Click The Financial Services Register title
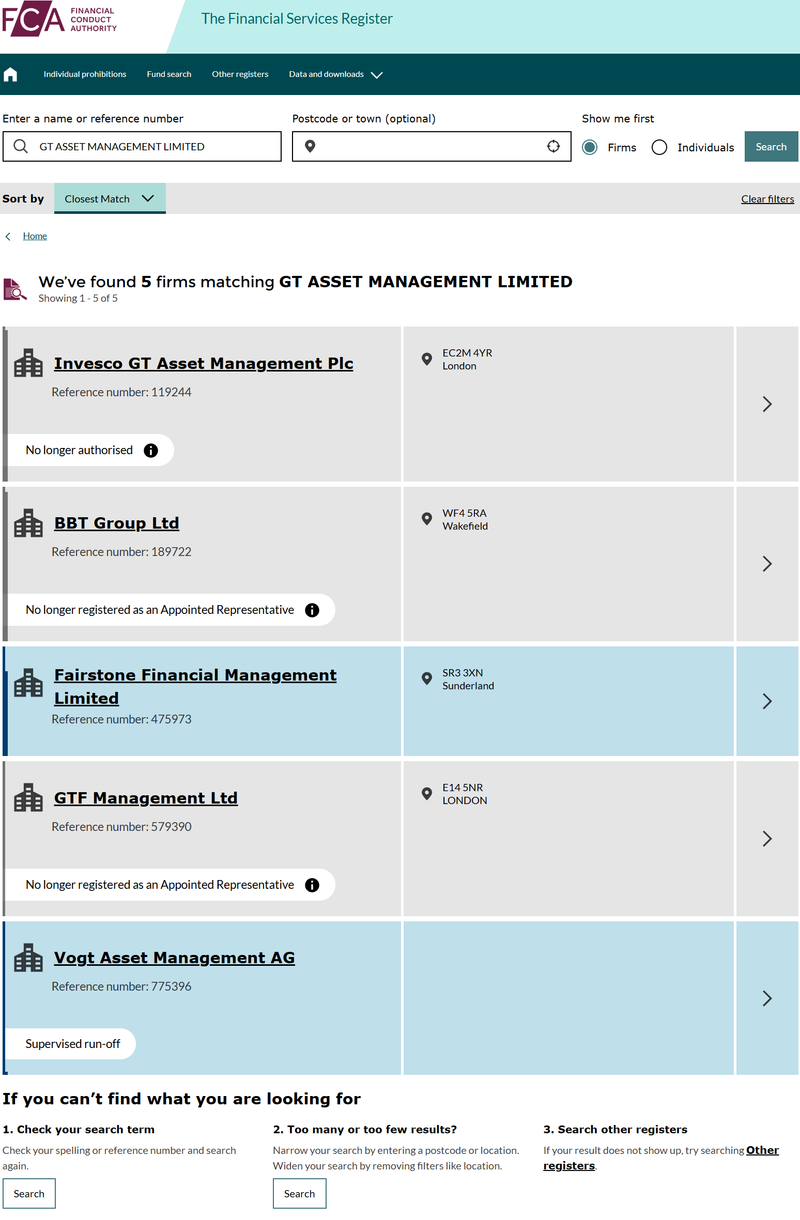This screenshot has width=800, height=1220. pos(297,19)
